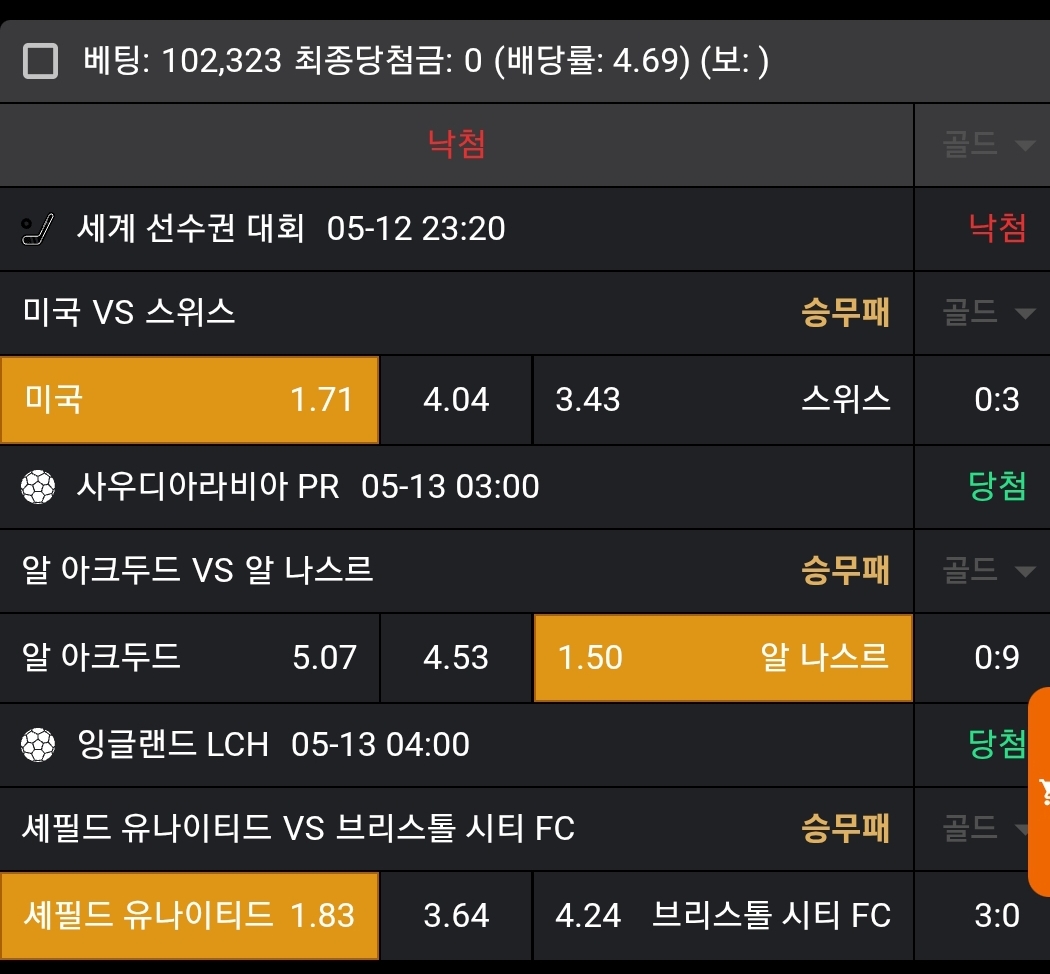The width and height of the screenshot is (1050, 974).
Task: Tick the bet slip checkbox at top
Action: (x=40, y=62)
